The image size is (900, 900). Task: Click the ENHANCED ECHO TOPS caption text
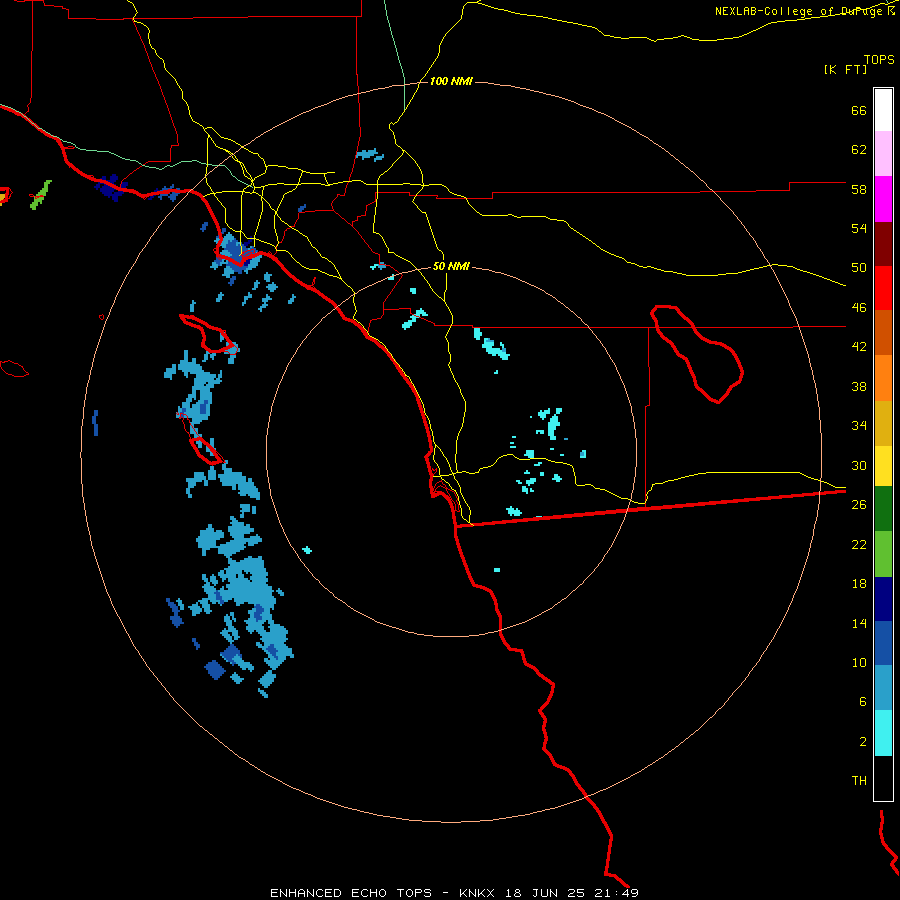[x=351, y=893]
